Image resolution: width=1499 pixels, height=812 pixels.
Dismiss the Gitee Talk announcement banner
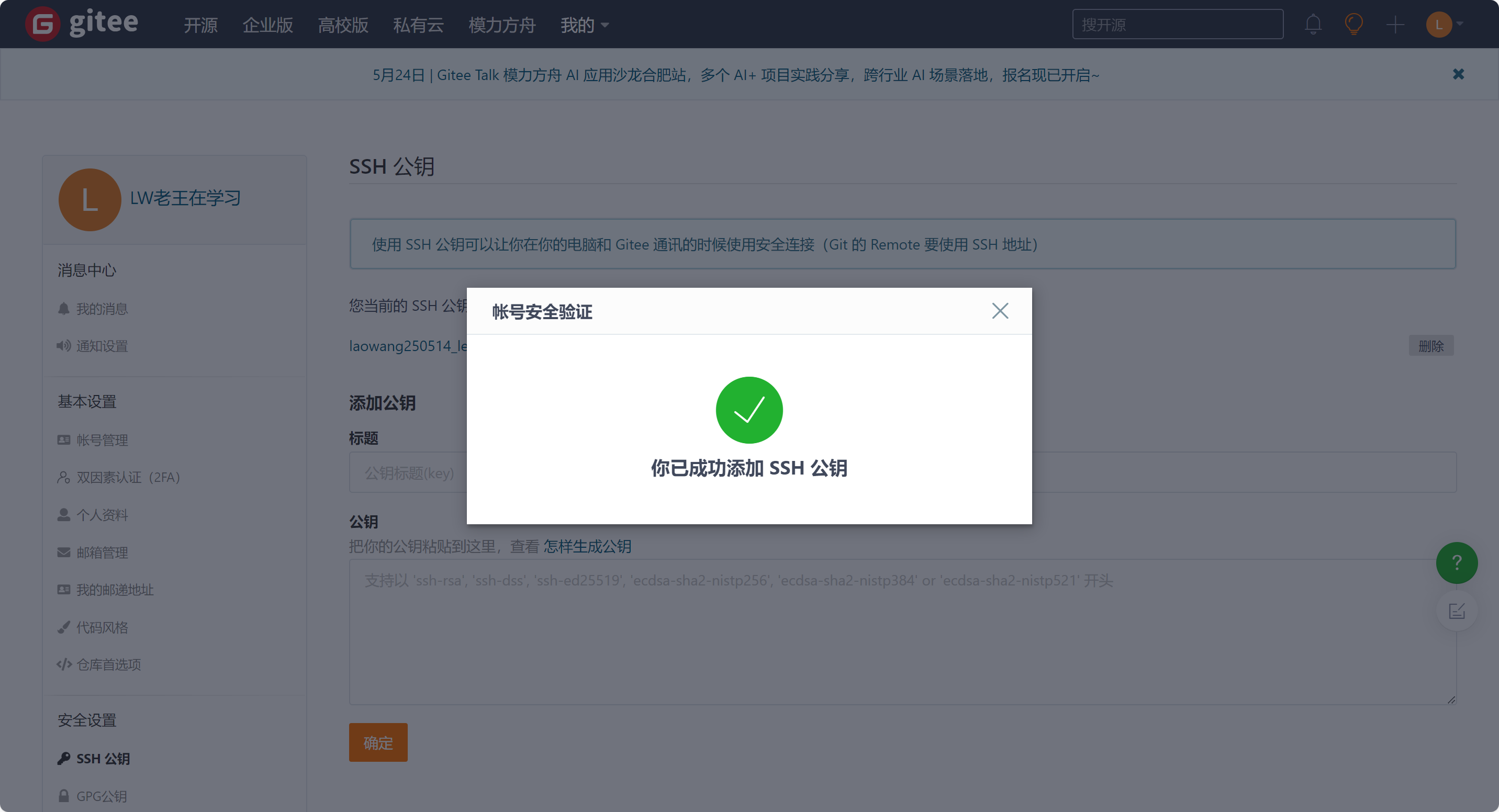pyautogui.click(x=1458, y=74)
